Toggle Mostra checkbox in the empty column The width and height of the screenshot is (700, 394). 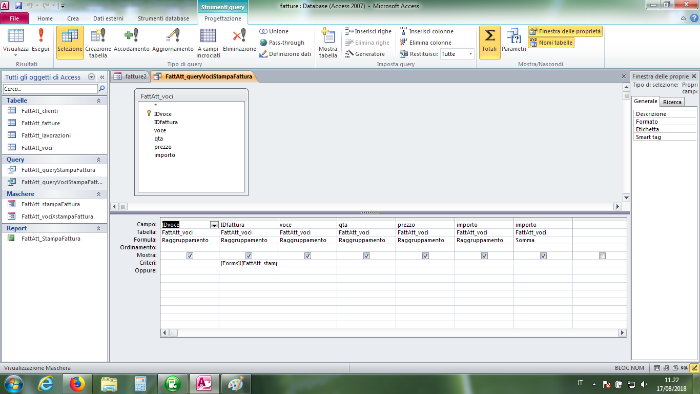point(602,256)
